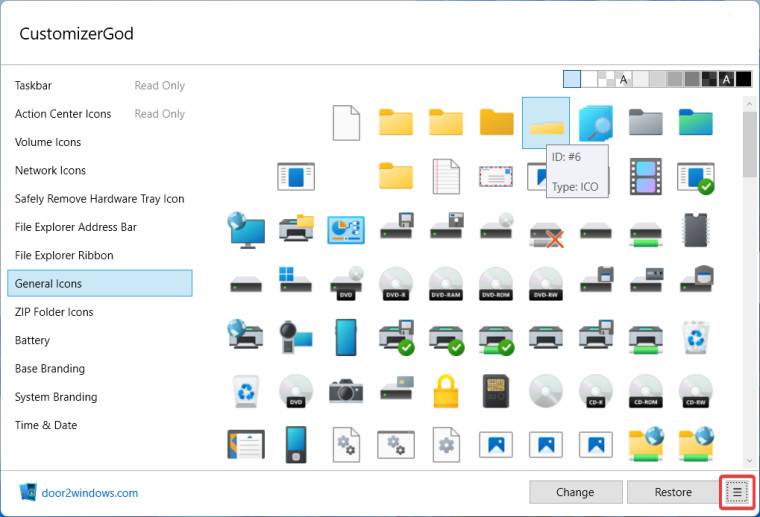Choose the light blue background swatch
Screen dimensions: 760x517
572,79
